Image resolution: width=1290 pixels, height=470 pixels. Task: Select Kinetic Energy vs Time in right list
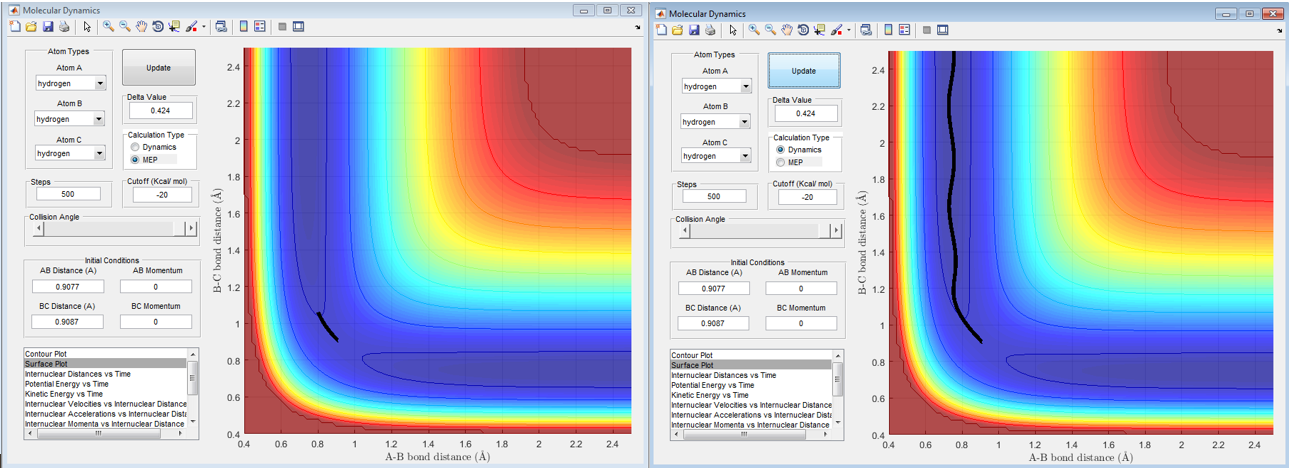pyautogui.click(x=711, y=394)
